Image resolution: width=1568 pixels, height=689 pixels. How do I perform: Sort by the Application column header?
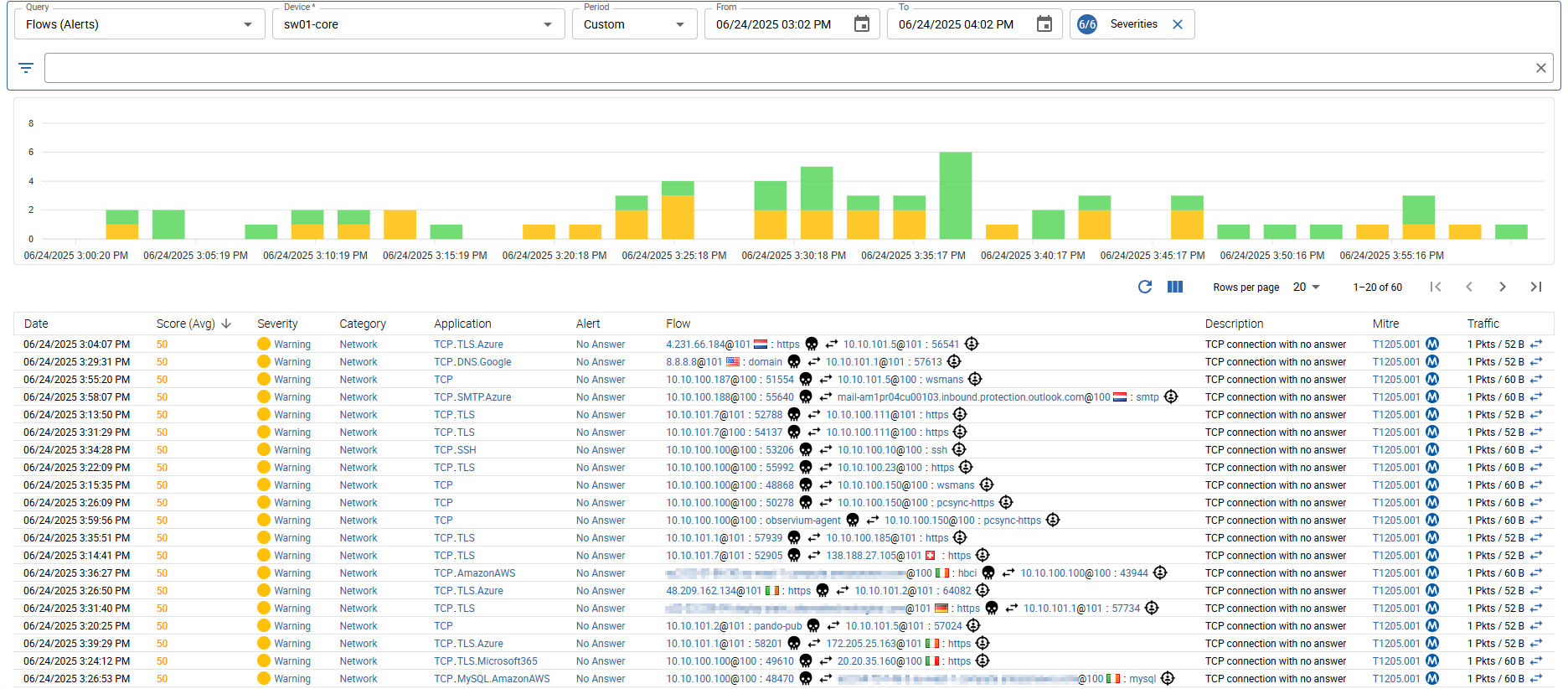click(462, 324)
